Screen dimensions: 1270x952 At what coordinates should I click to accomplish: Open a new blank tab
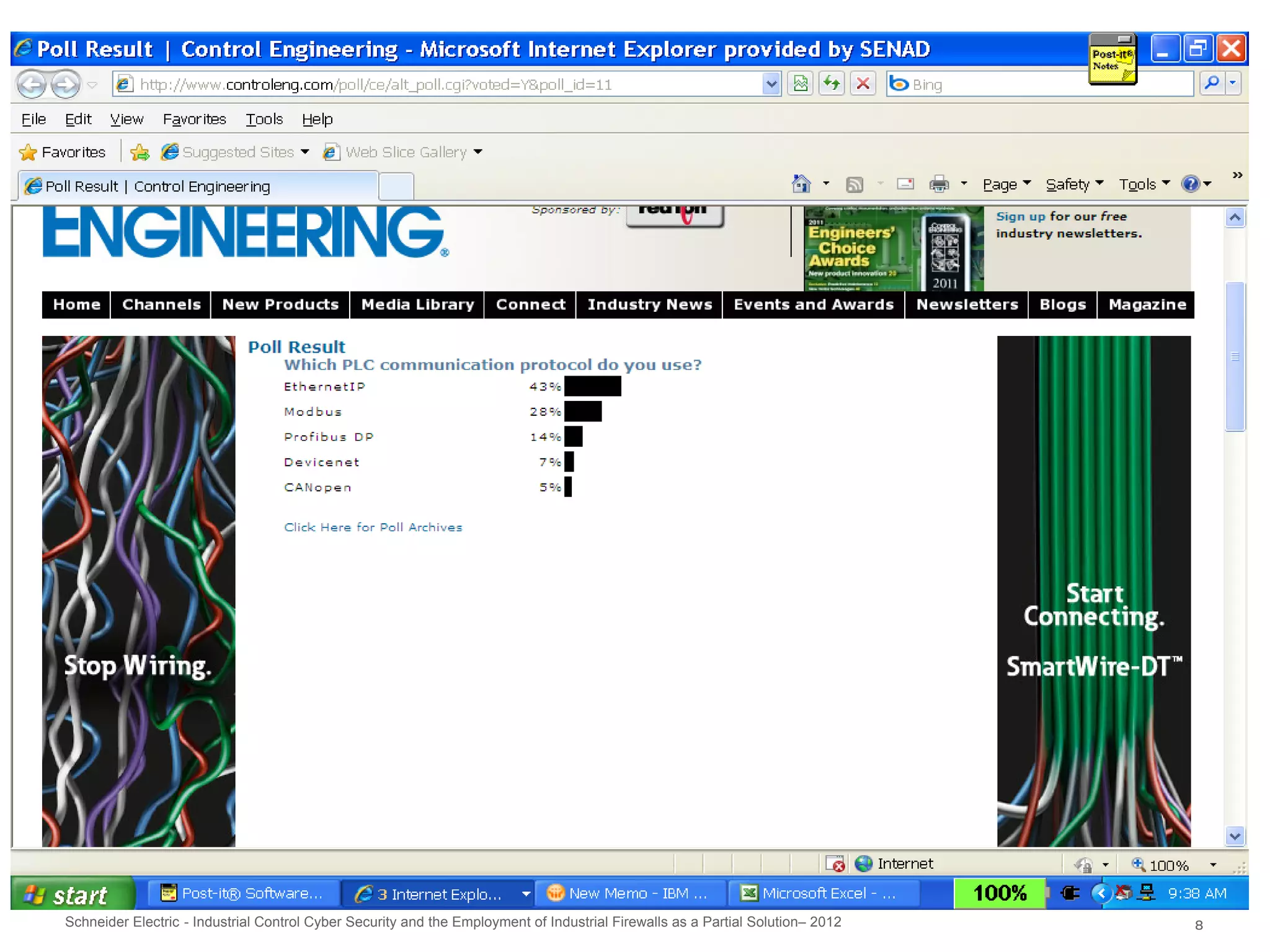(396, 187)
